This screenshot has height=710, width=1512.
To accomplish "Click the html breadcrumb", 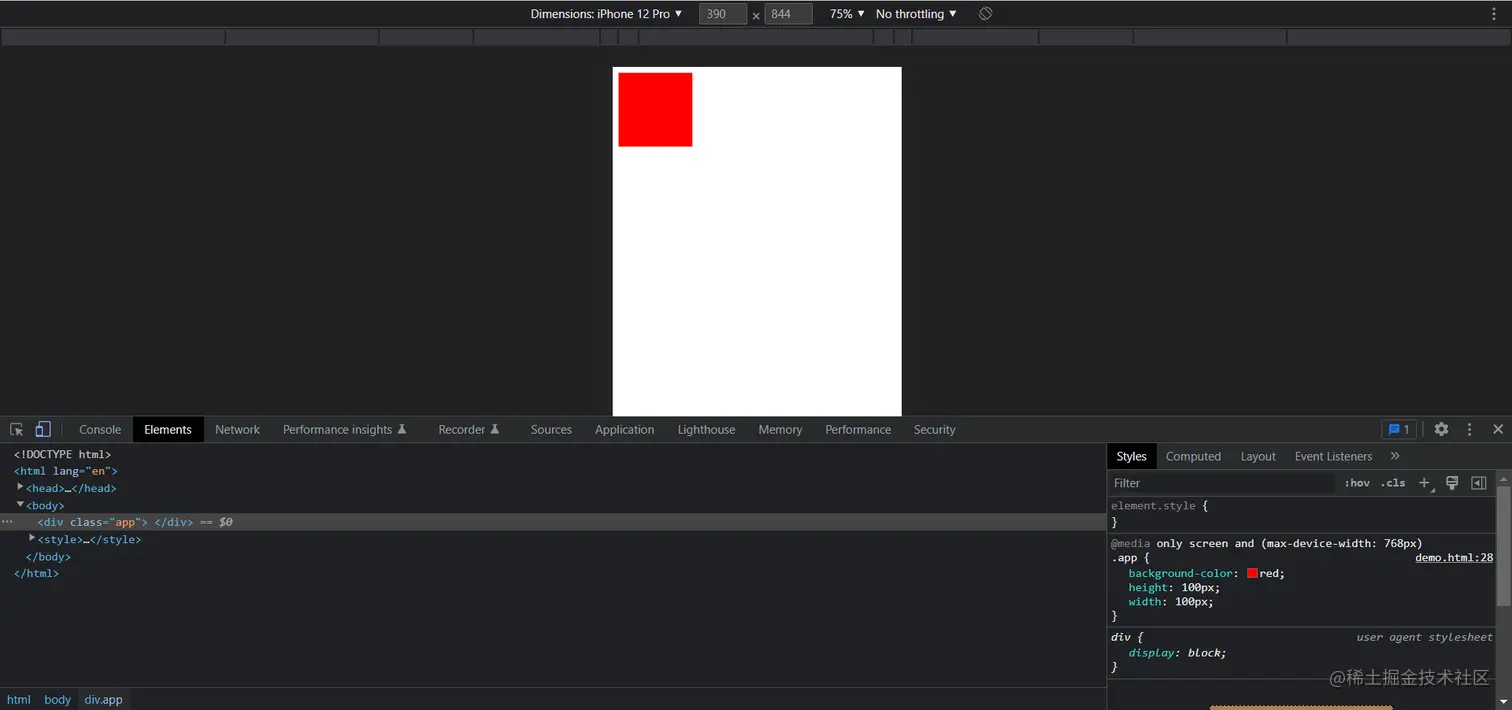I will 19,699.
